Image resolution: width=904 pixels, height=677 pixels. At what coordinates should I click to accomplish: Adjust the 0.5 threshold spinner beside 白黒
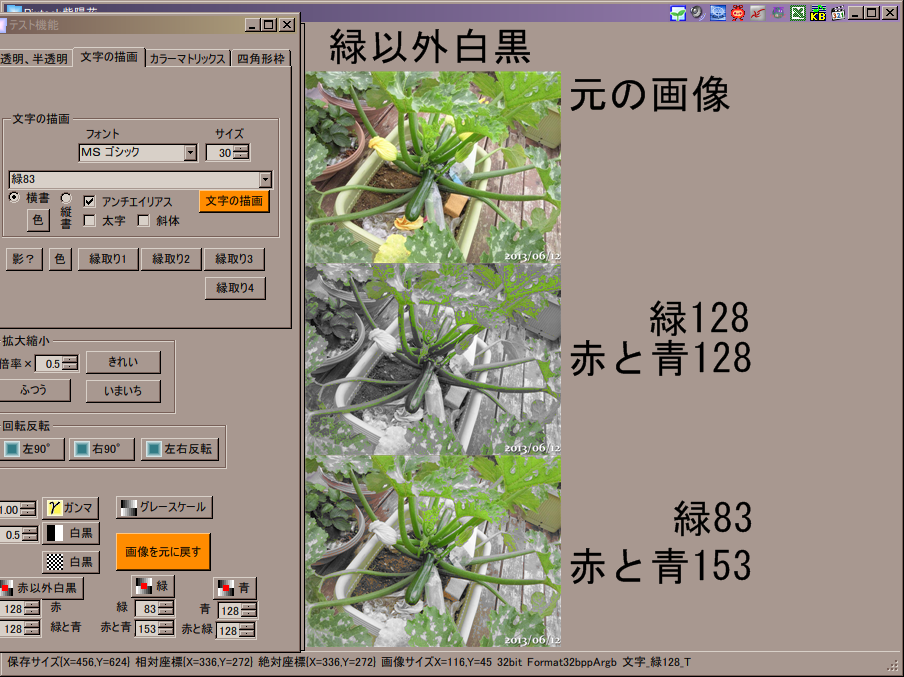click(30, 535)
